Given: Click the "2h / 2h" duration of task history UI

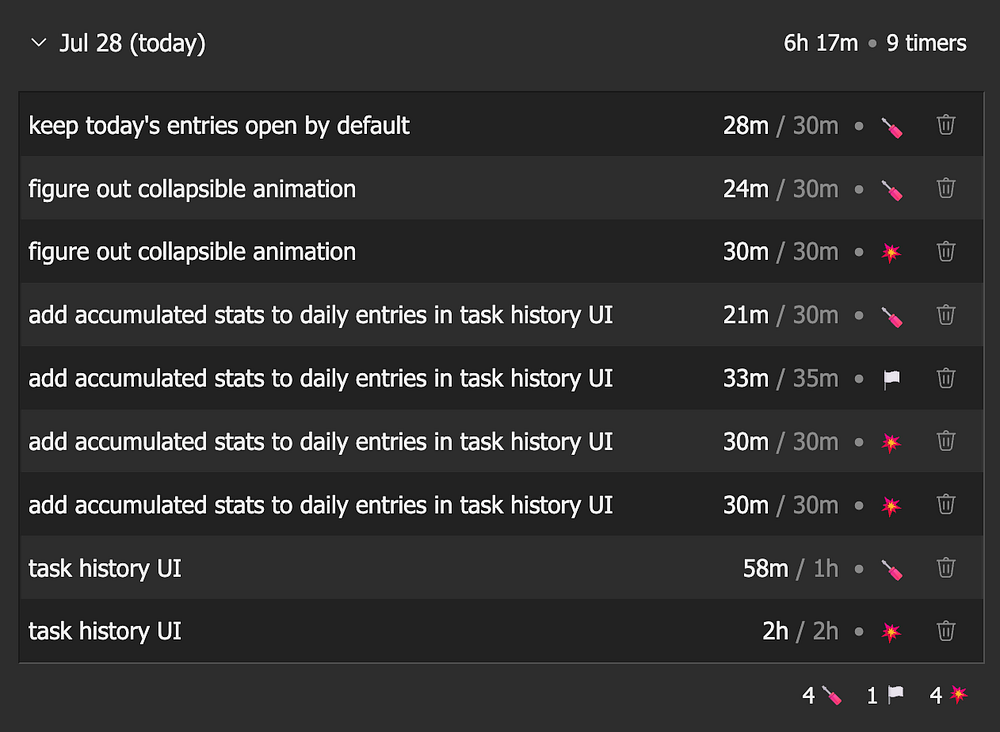Looking at the screenshot, I should coord(800,631).
